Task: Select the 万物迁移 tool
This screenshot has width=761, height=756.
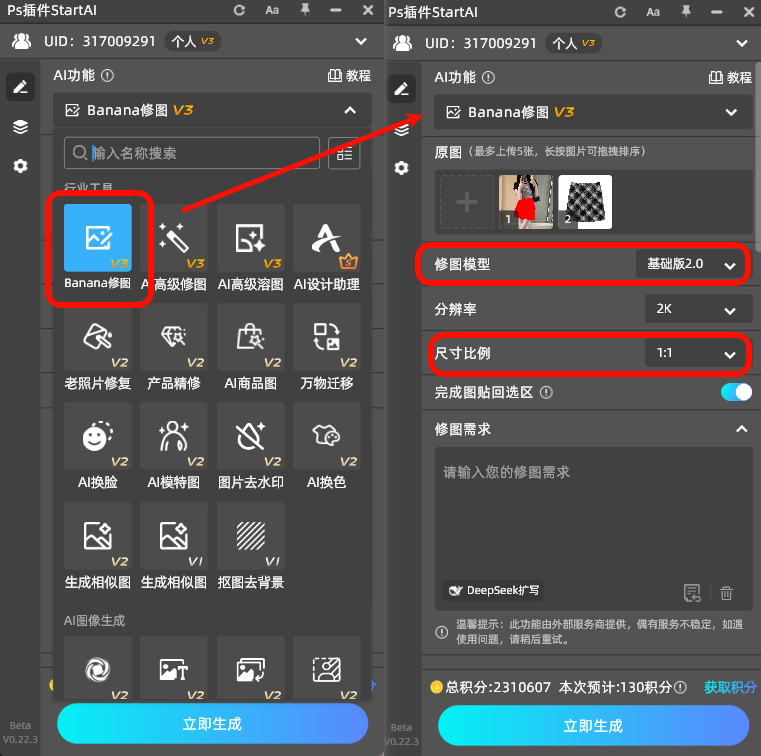Action: 327,337
